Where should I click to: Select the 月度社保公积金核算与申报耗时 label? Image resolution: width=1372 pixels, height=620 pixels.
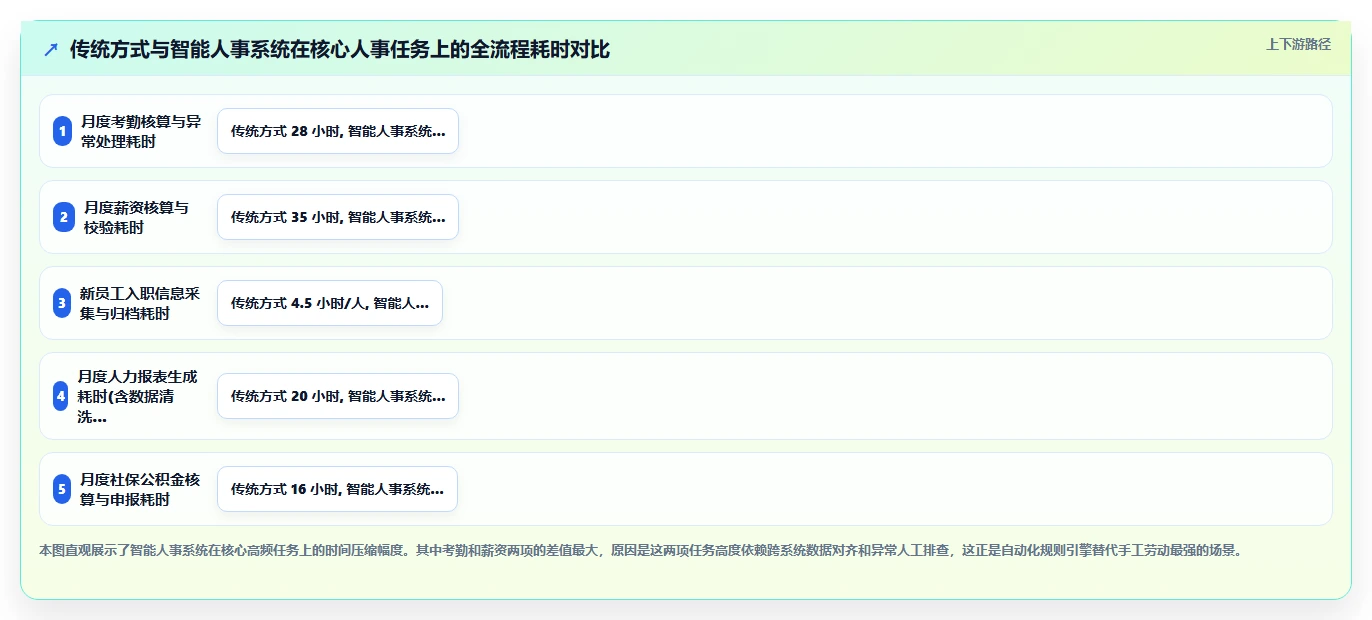[x=141, y=489]
